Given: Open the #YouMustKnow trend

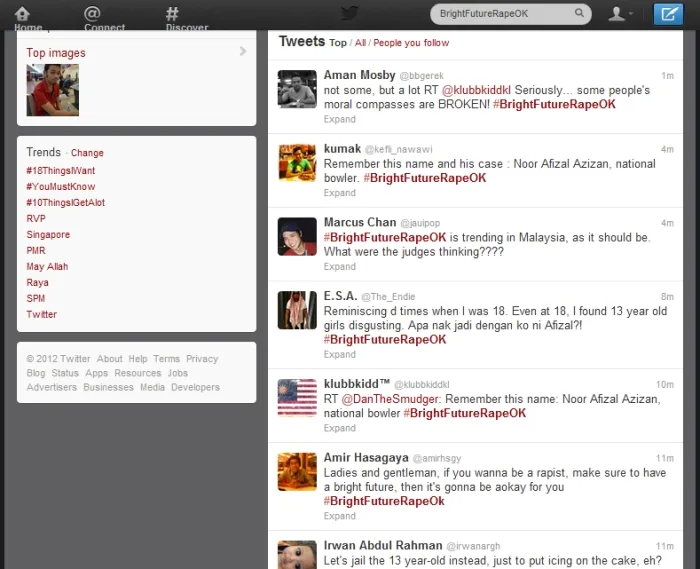Looking at the screenshot, I should coord(61,187).
